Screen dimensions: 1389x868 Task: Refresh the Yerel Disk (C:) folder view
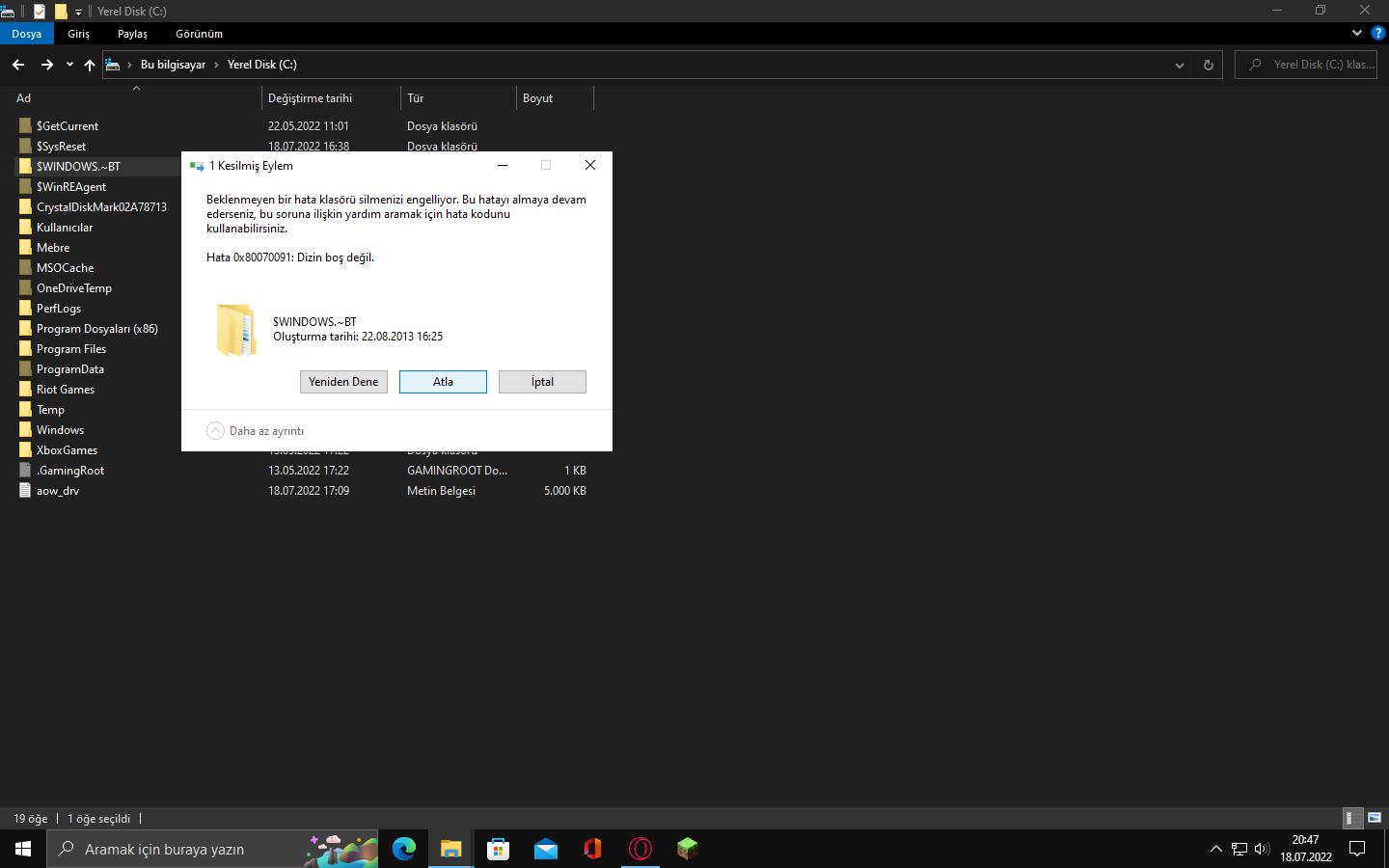[x=1209, y=65]
